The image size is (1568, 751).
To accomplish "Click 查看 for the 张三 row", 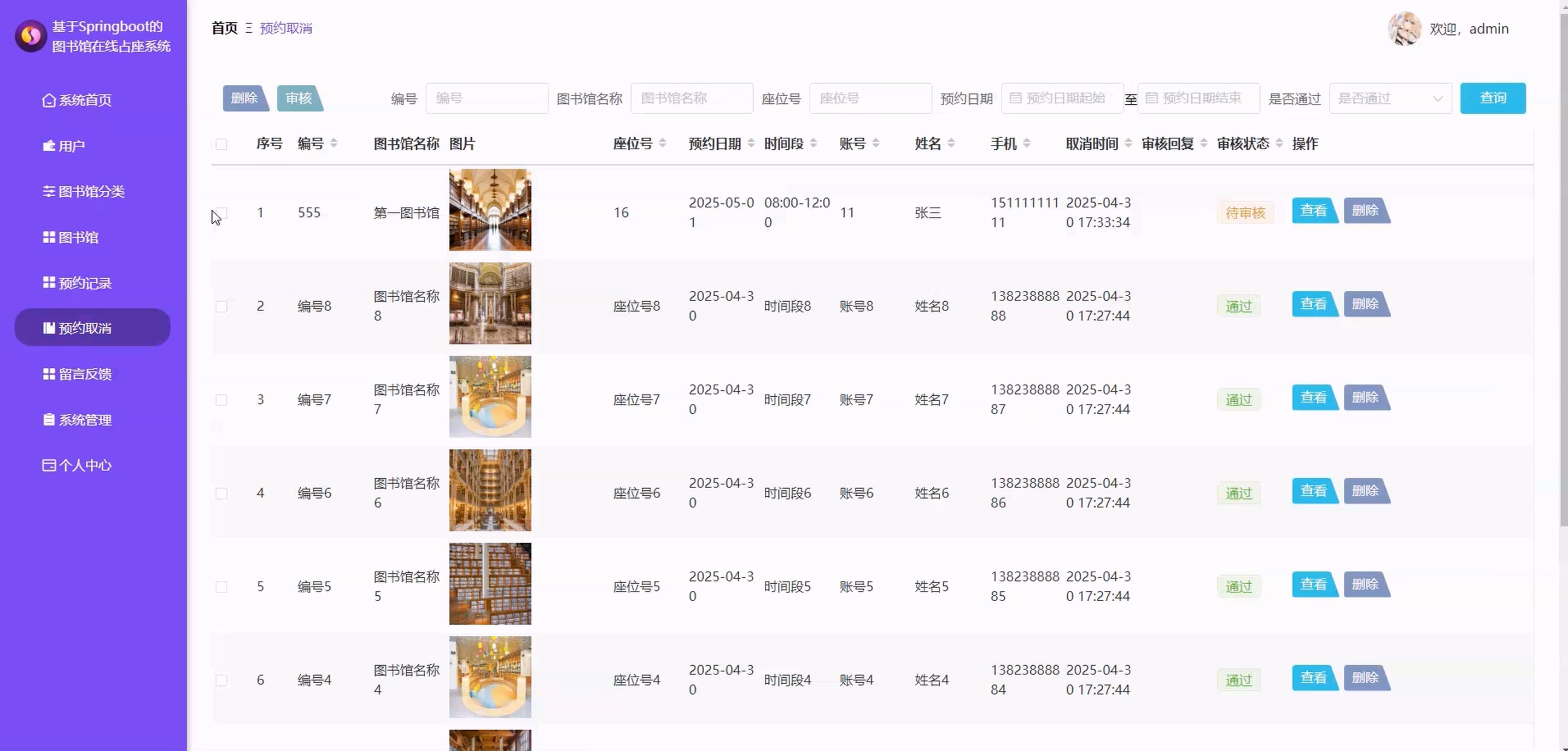I will click(1314, 210).
